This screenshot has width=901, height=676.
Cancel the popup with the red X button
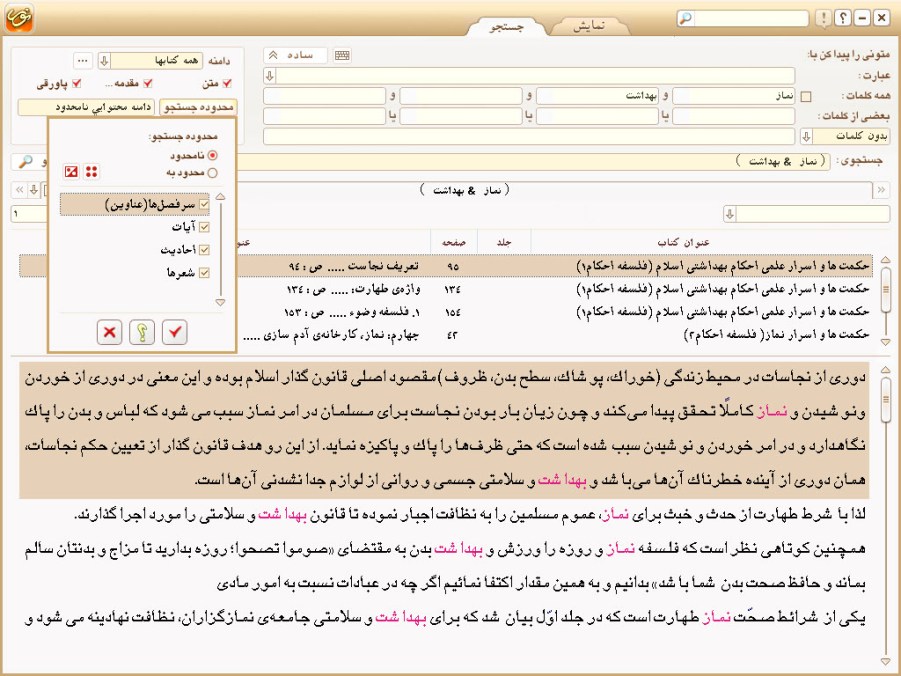109,332
